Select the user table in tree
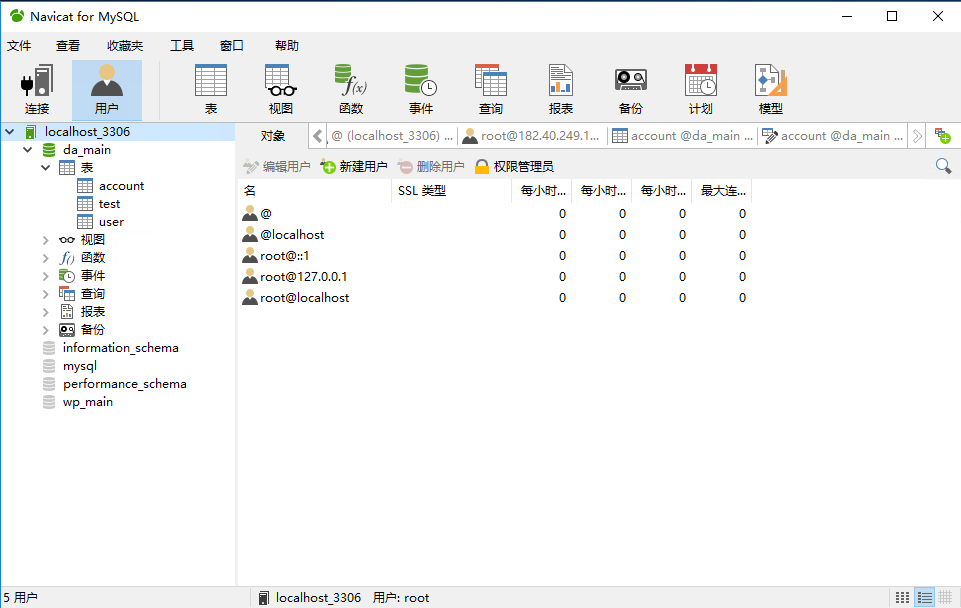The image size is (961, 608). point(112,222)
